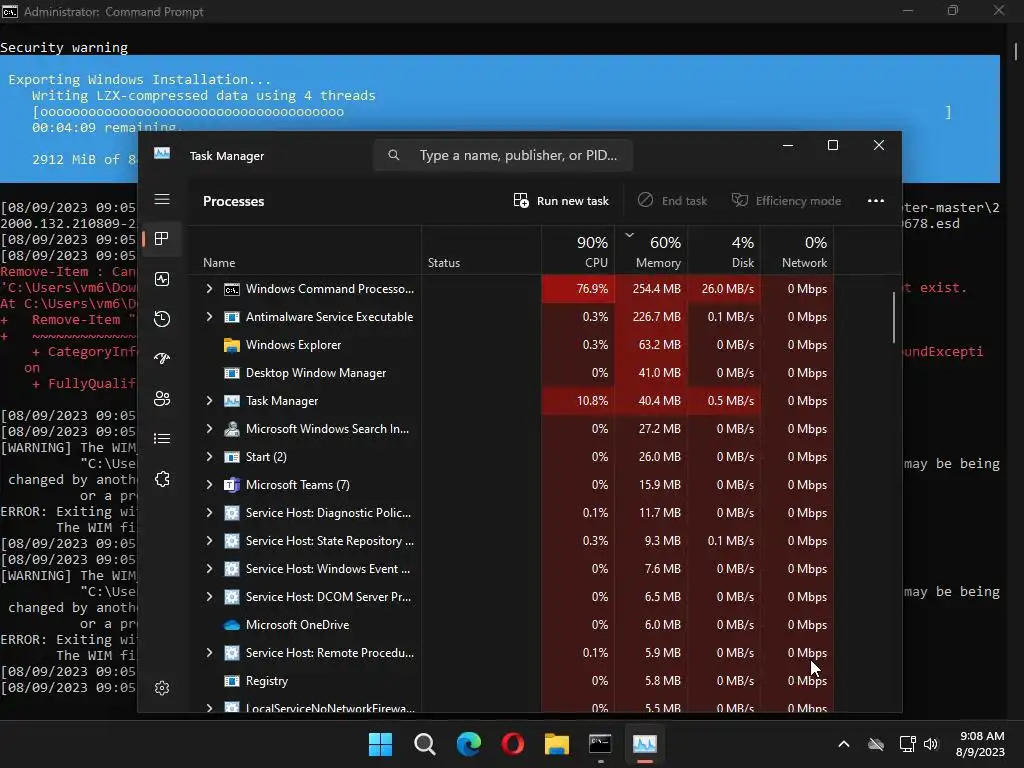Expand Microsoft Windows Search Indexer row
This screenshot has height=768, width=1024.
click(x=209, y=429)
